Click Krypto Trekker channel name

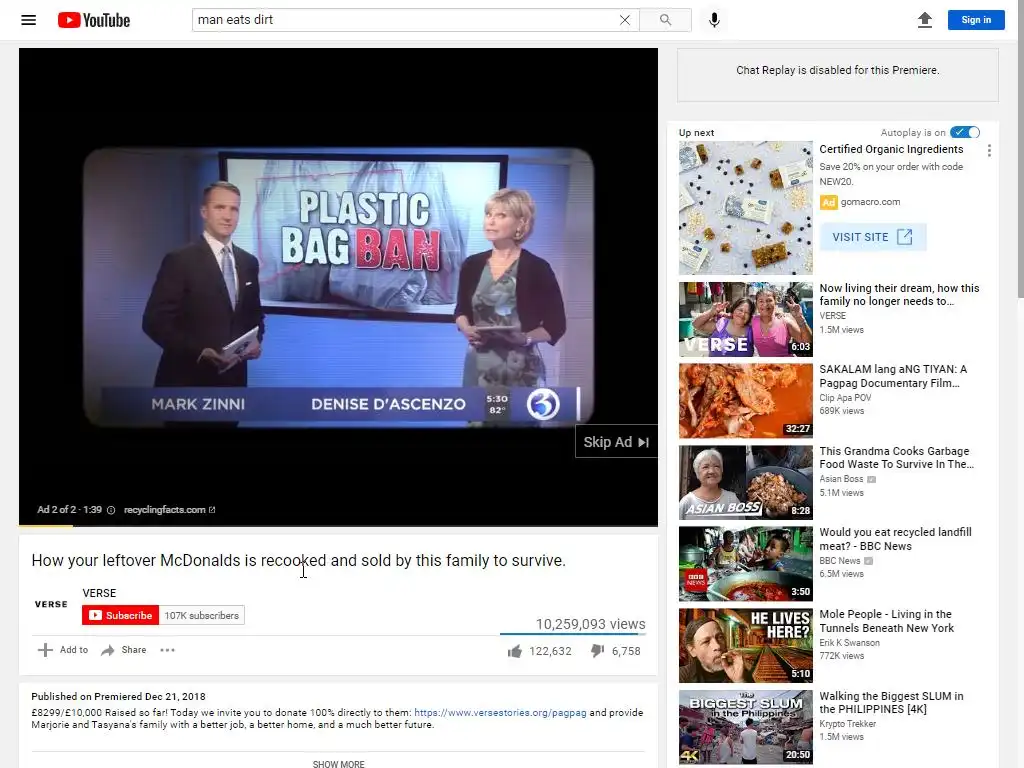pyautogui.click(x=848, y=724)
